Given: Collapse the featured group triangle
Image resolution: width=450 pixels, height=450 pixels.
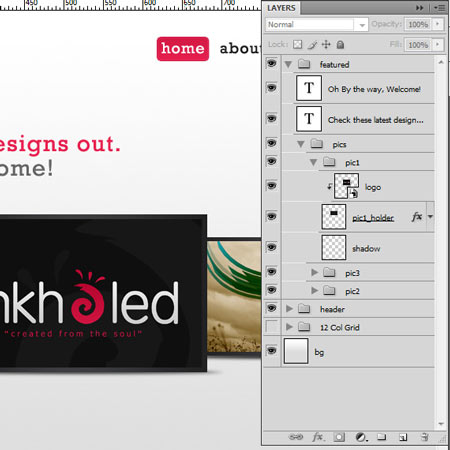Looking at the screenshot, I should tap(288, 64).
